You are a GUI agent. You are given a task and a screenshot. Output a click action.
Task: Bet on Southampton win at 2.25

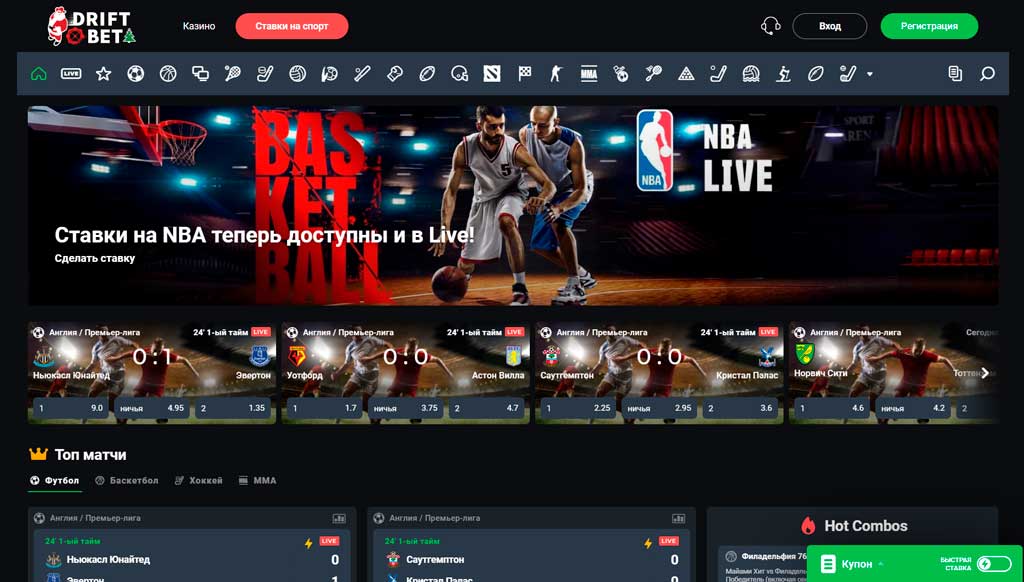(579, 408)
